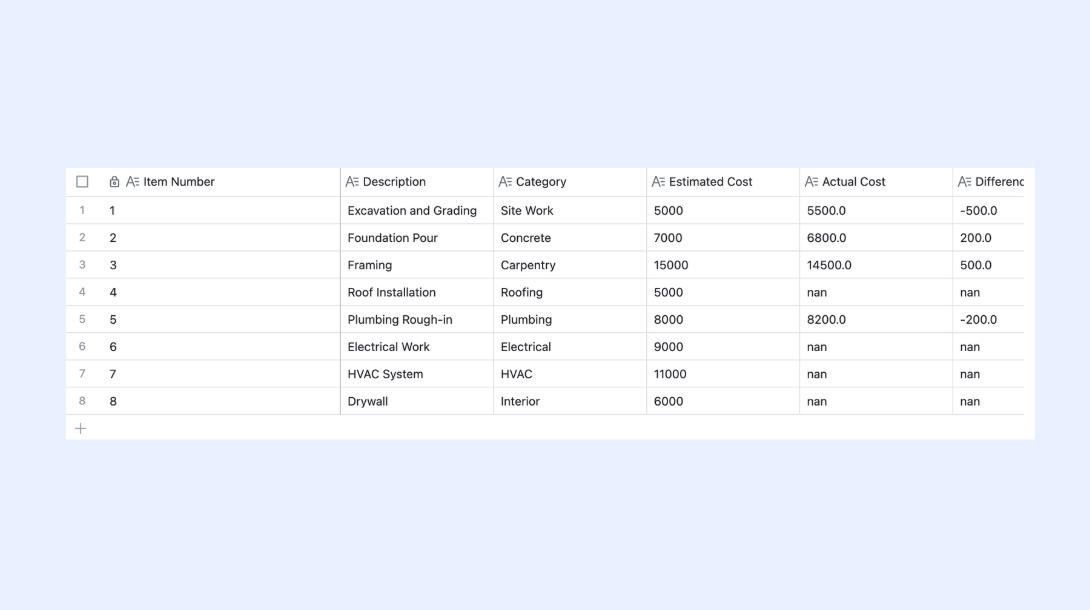Image resolution: width=1090 pixels, height=610 pixels.
Task: Select row number 4 on the left
Action: click(82, 292)
